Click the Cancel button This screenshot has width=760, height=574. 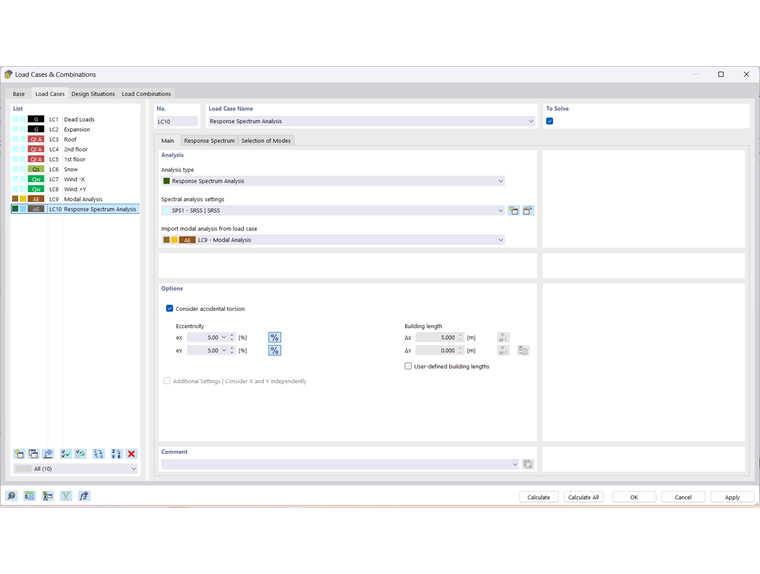coord(683,497)
